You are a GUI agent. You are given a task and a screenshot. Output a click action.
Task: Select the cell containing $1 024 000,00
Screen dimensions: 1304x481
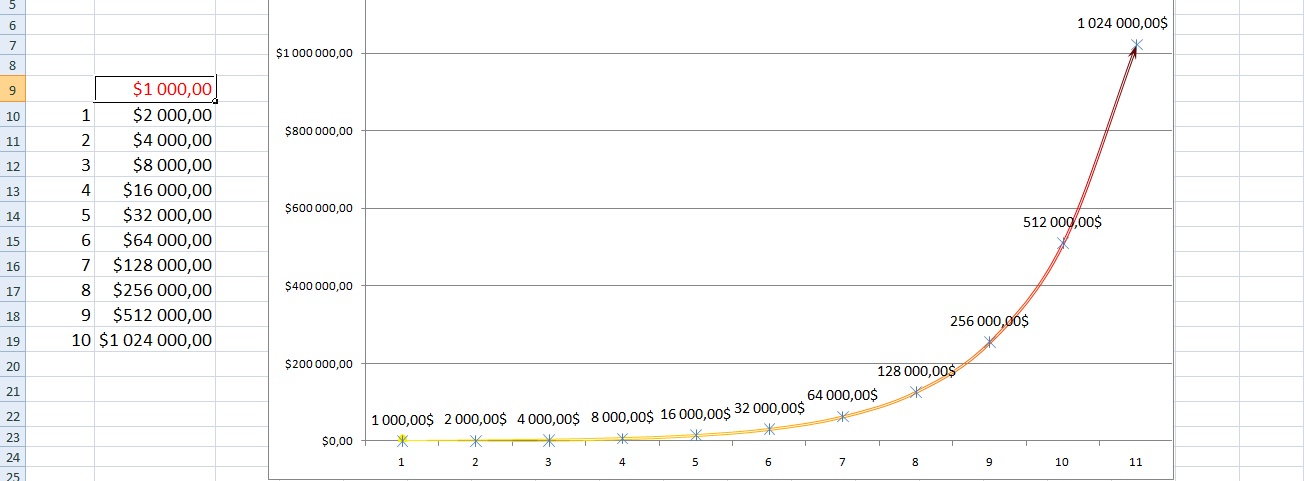156,340
